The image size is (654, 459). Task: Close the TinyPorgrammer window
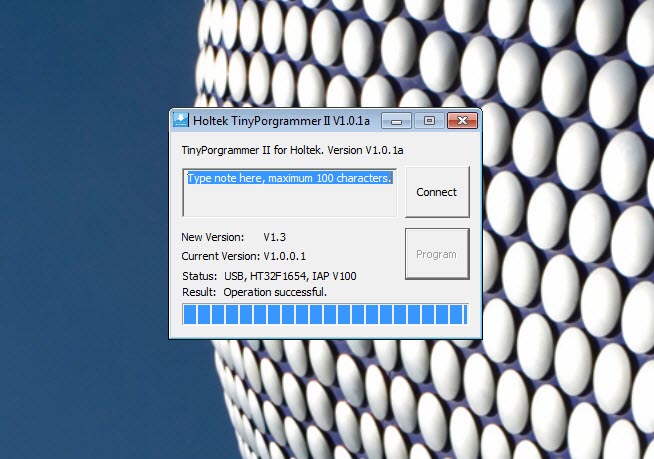(462, 121)
